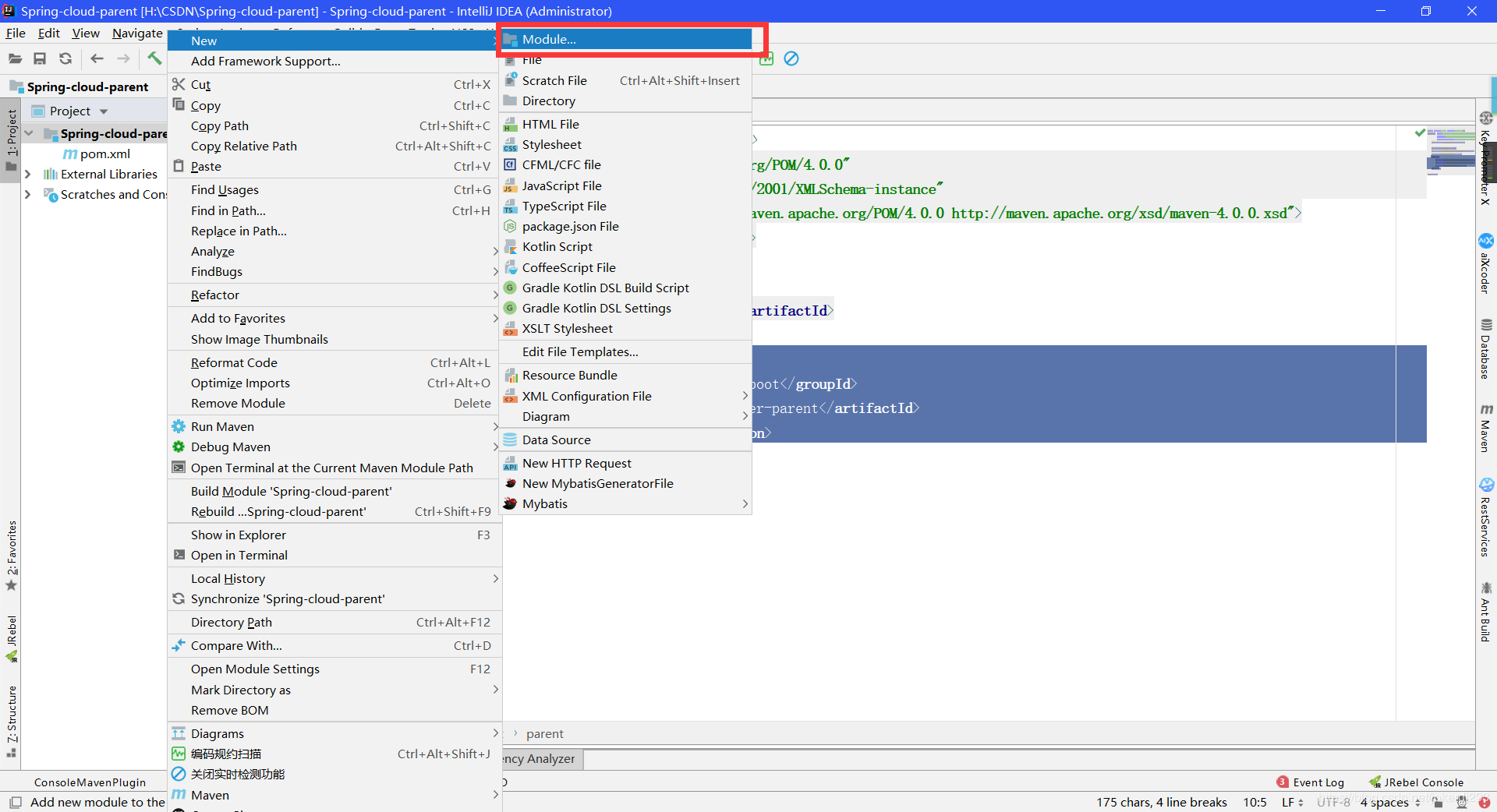The image size is (1497, 812).
Task: Click the Analyzer tab at editor bottom
Action: tap(542, 758)
